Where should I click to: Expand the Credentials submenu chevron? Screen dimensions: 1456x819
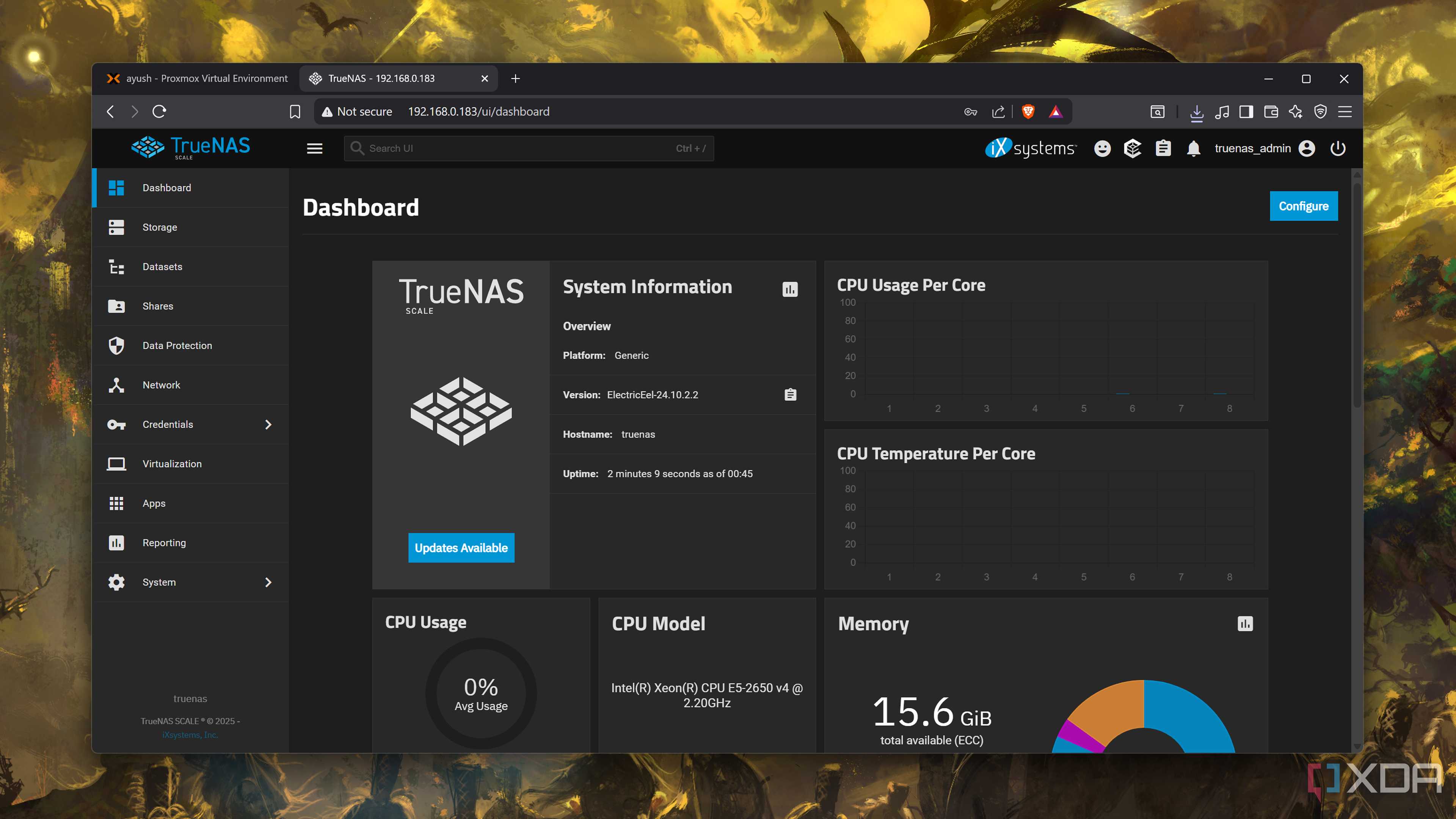[x=268, y=425]
